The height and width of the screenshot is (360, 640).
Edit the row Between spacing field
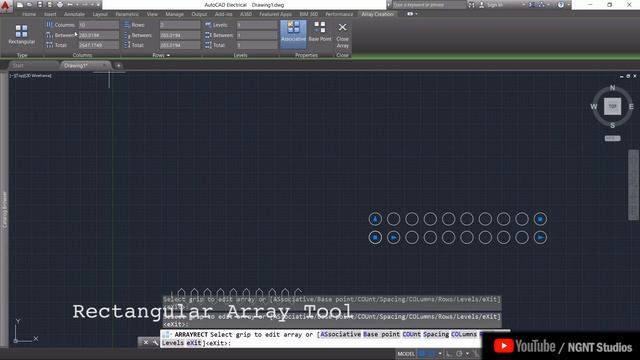click(180, 35)
